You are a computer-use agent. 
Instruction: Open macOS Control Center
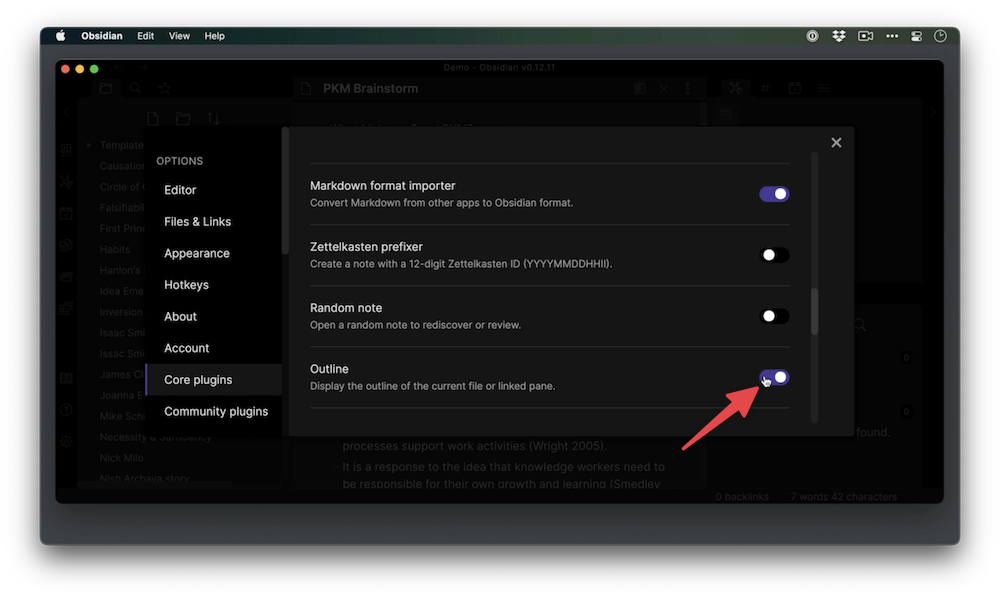916,36
